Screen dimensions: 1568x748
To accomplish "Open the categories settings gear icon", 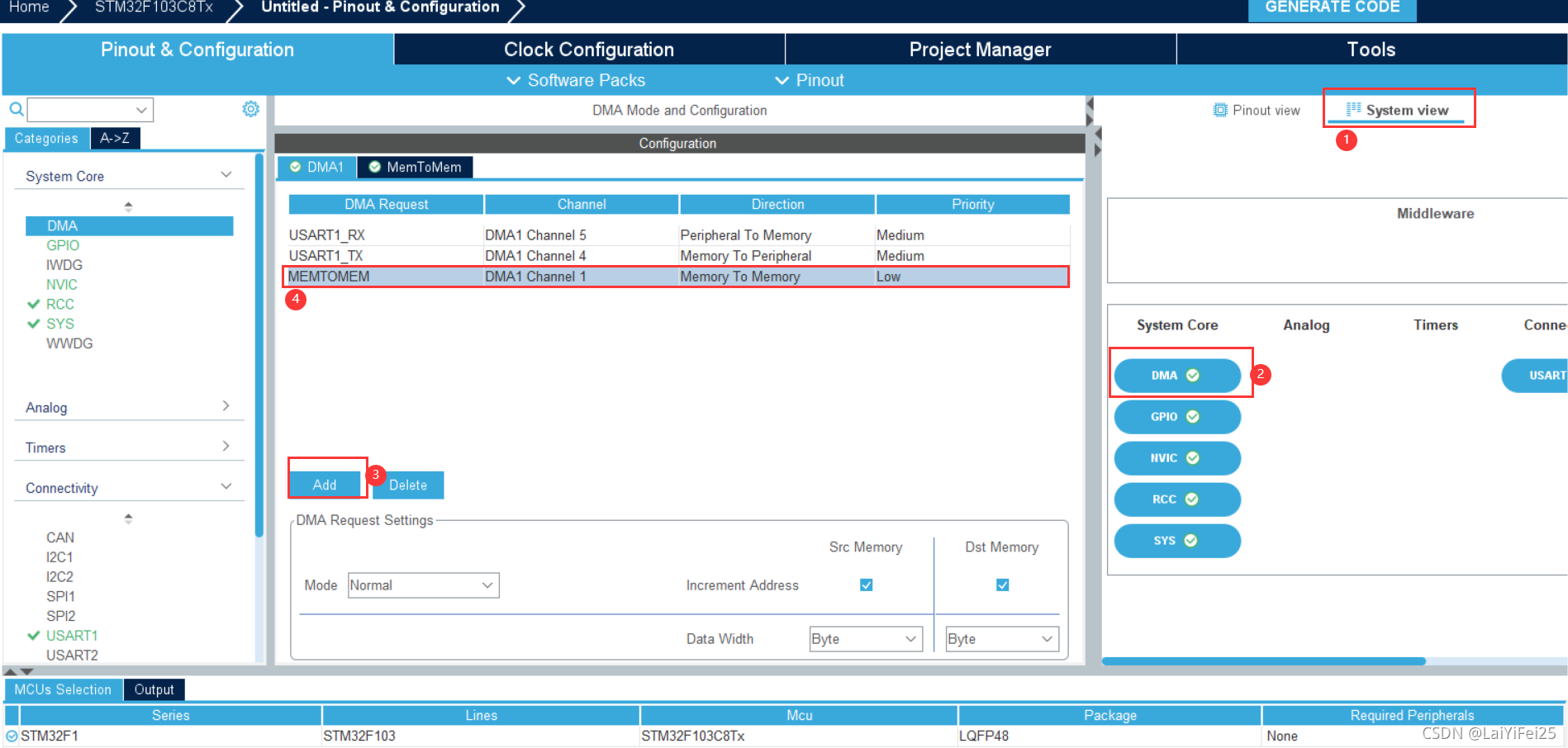I will pos(251,109).
